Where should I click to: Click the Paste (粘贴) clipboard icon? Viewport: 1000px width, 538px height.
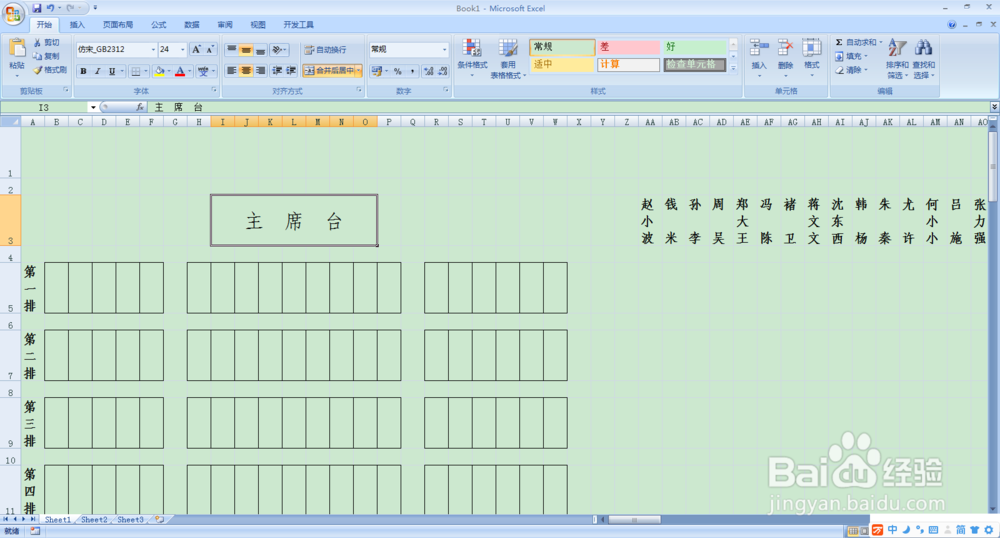pyautogui.click(x=17, y=49)
